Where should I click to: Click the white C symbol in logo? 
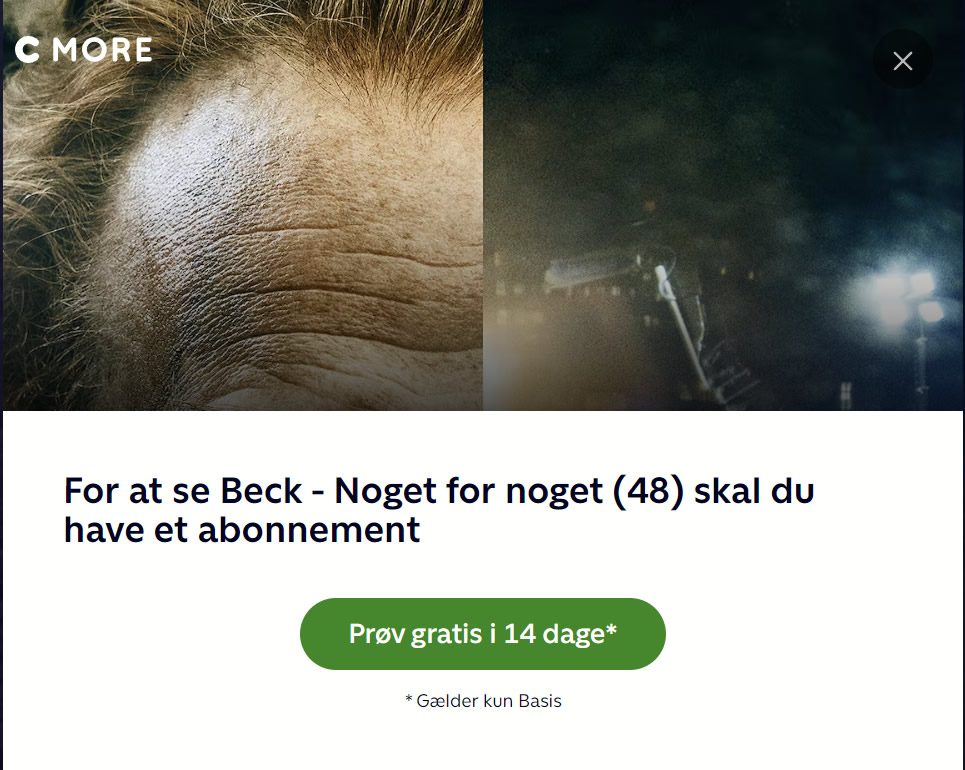27,50
